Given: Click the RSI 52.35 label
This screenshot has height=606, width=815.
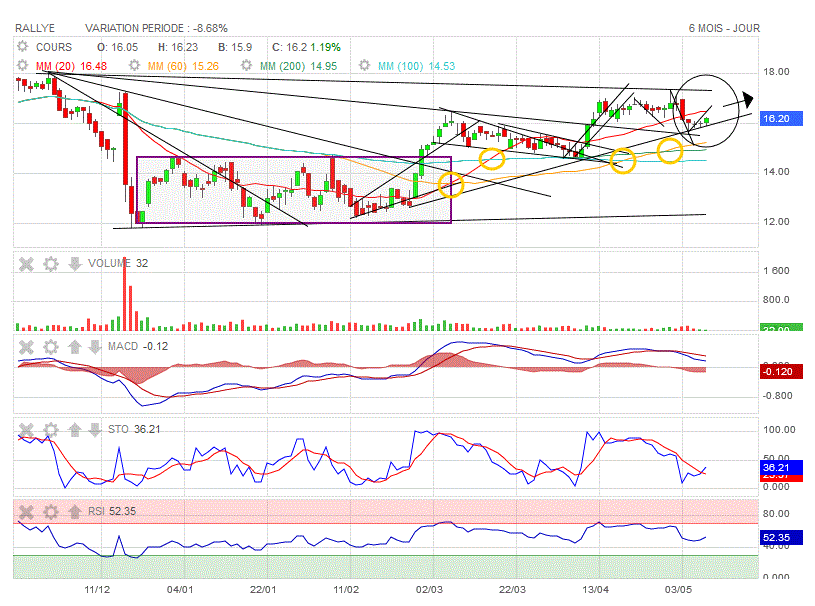Looking at the screenshot, I should (x=112, y=511).
